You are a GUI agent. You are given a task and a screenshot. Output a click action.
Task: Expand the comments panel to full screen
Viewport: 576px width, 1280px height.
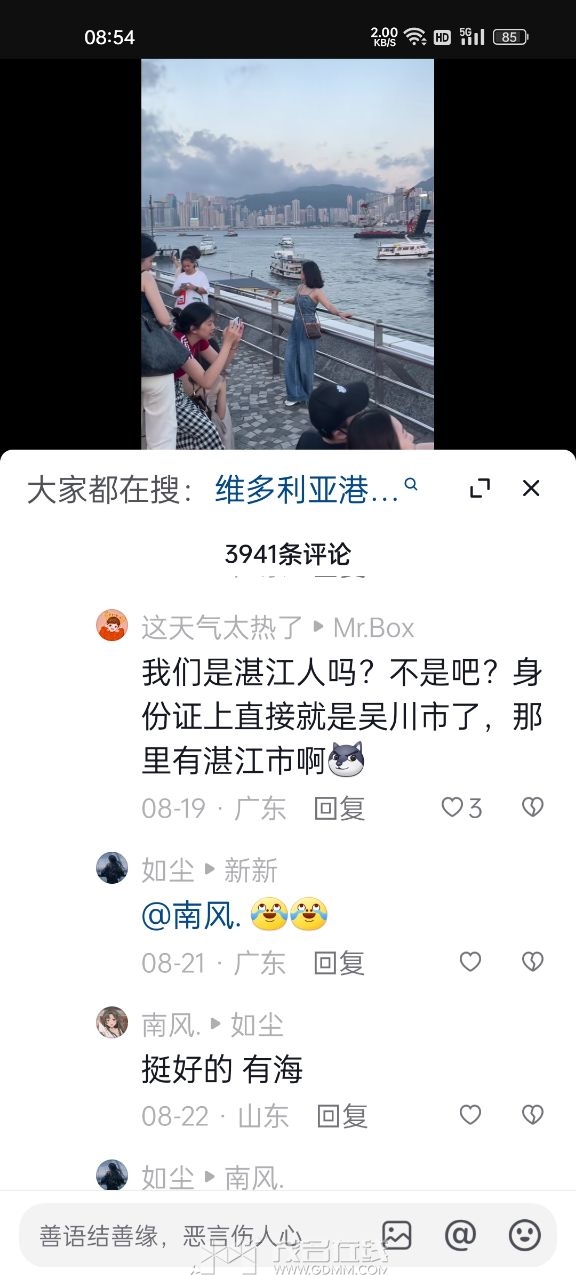point(480,488)
